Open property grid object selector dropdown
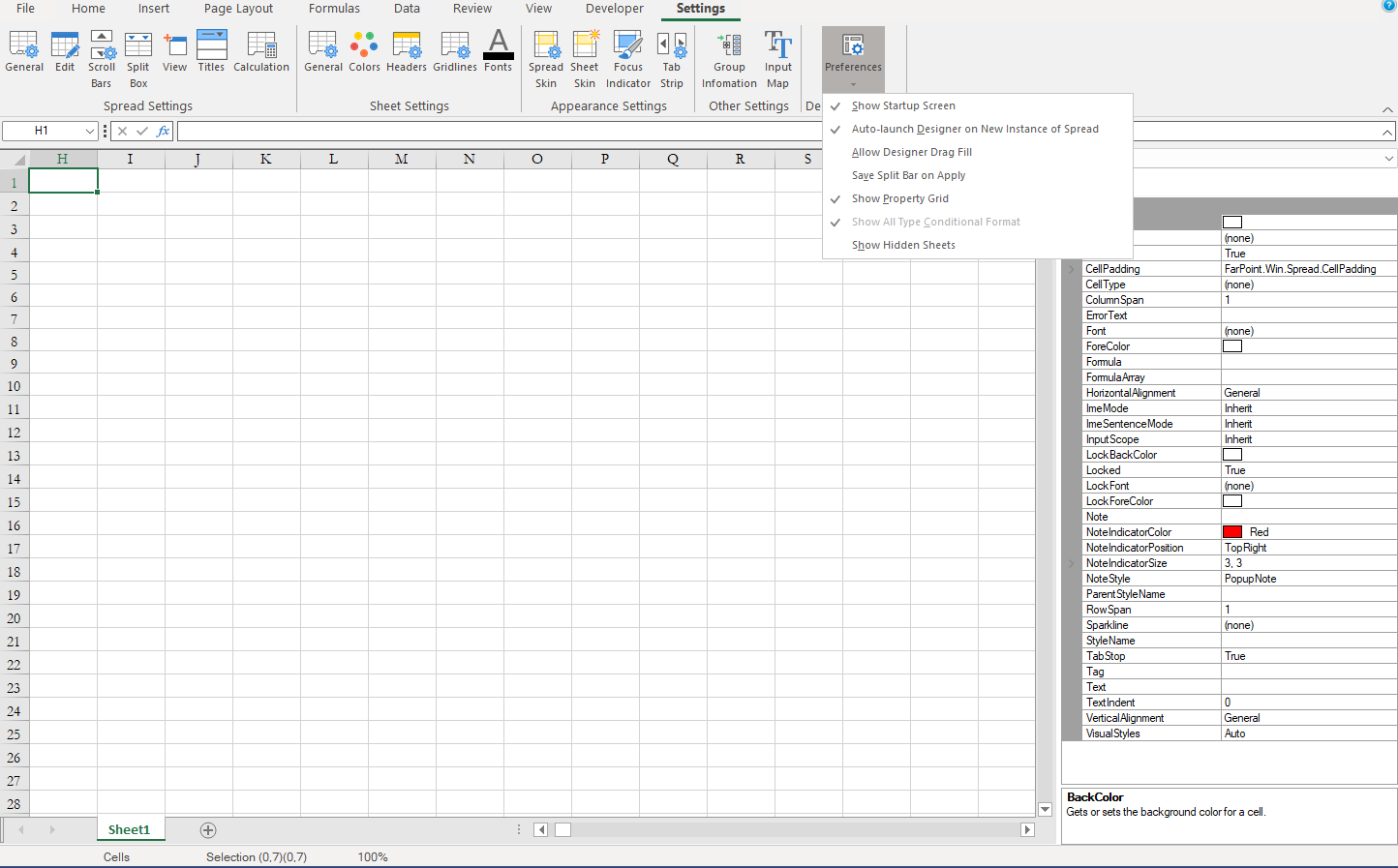Viewport: 1398px width, 868px height. [x=1388, y=158]
